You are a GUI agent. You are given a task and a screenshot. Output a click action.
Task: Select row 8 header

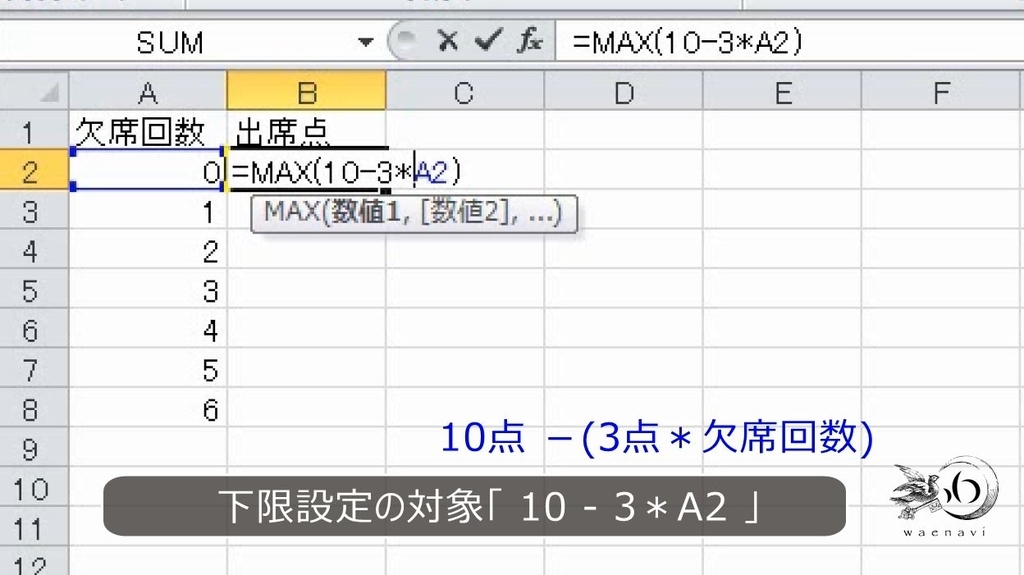(x=34, y=409)
